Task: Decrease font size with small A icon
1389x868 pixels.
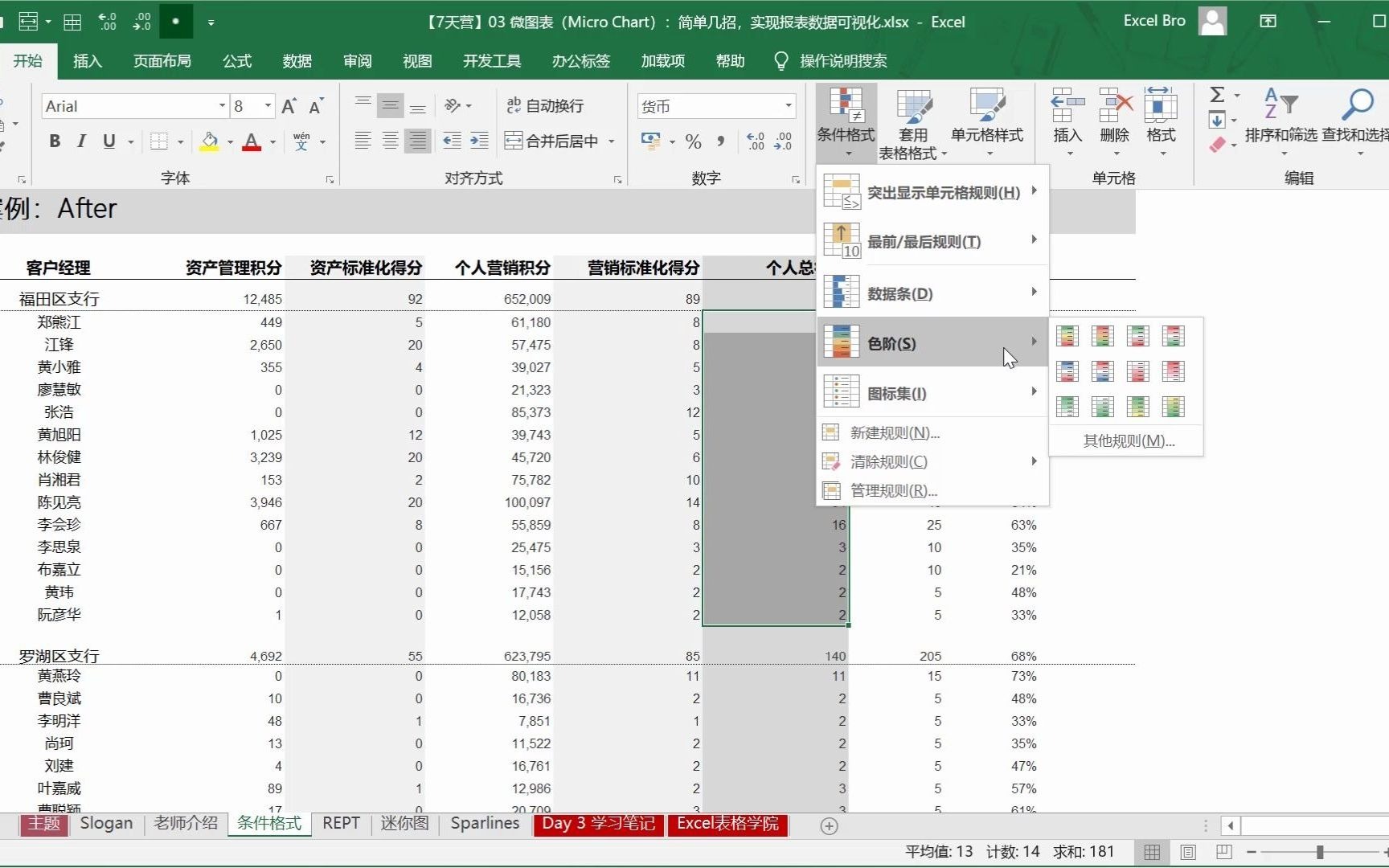Action: tap(316, 106)
